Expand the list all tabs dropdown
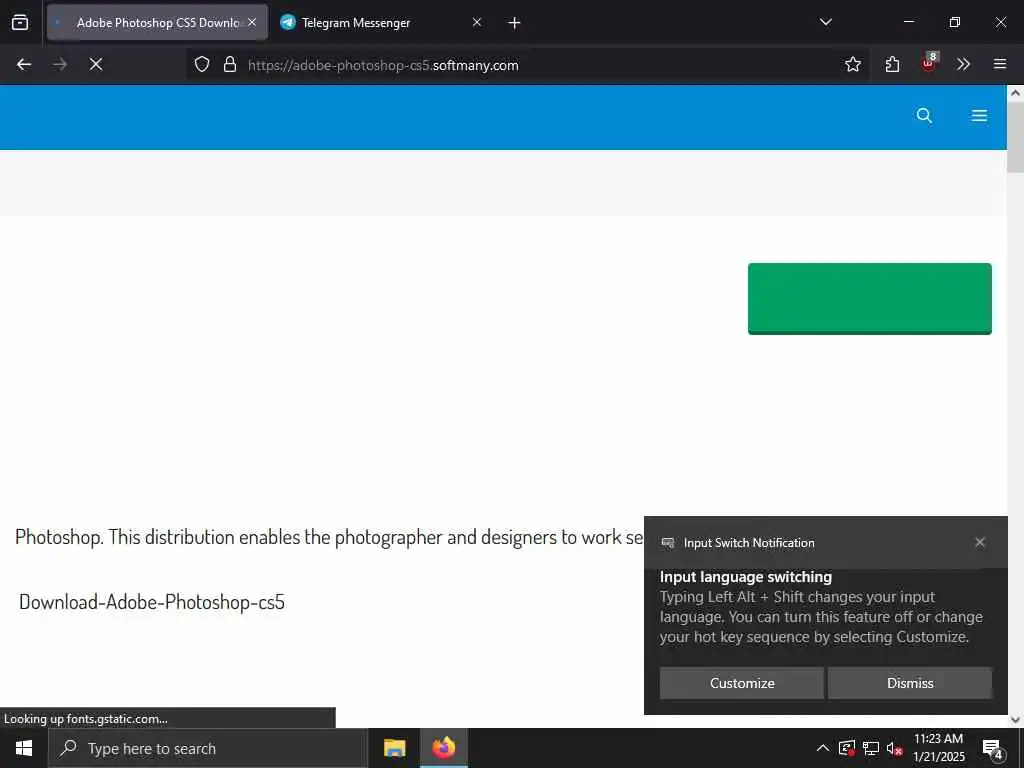This screenshot has height=768, width=1024. pyautogui.click(x=825, y=22)
